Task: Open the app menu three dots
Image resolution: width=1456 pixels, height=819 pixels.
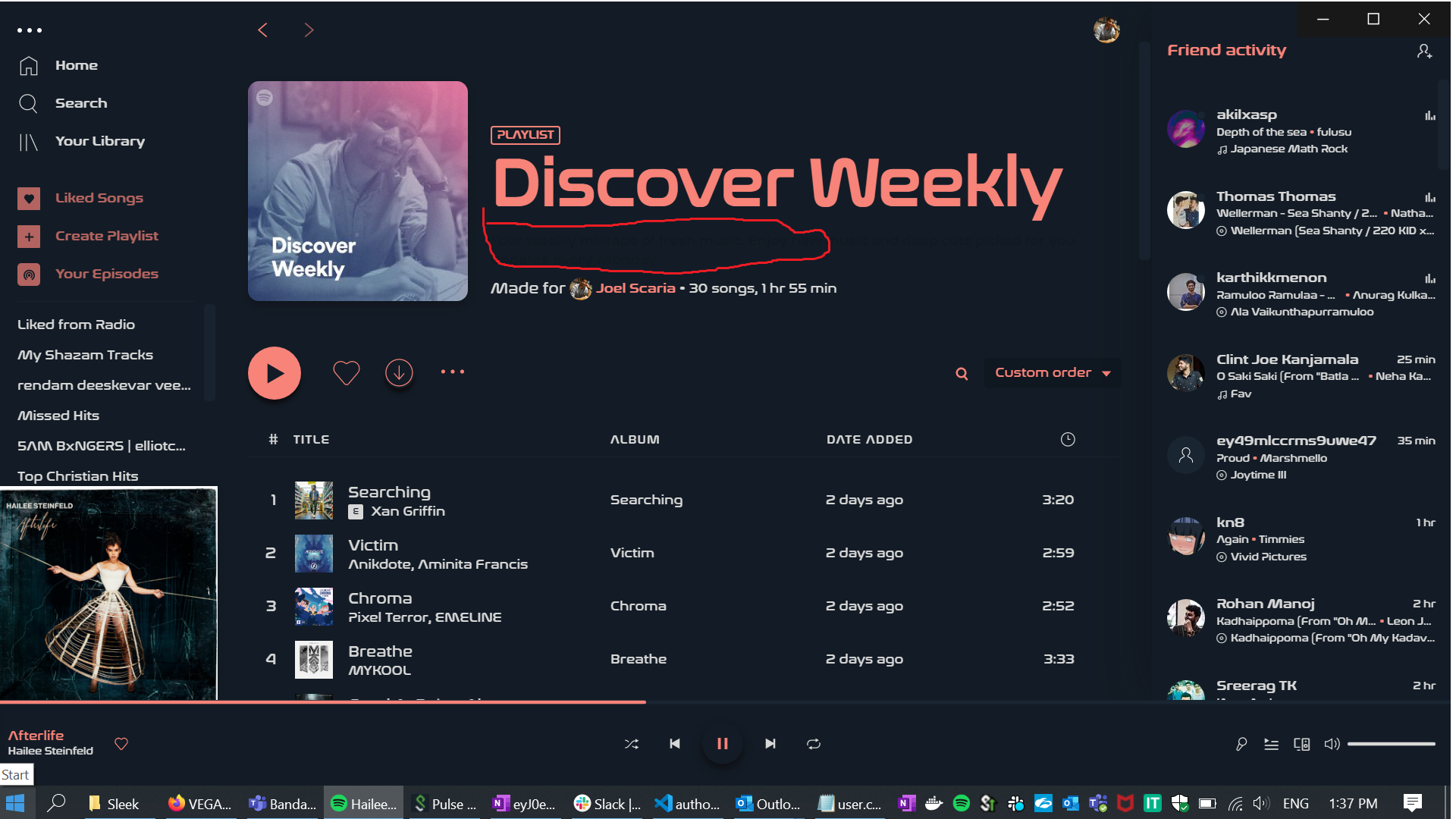Action: pos(30,30)
